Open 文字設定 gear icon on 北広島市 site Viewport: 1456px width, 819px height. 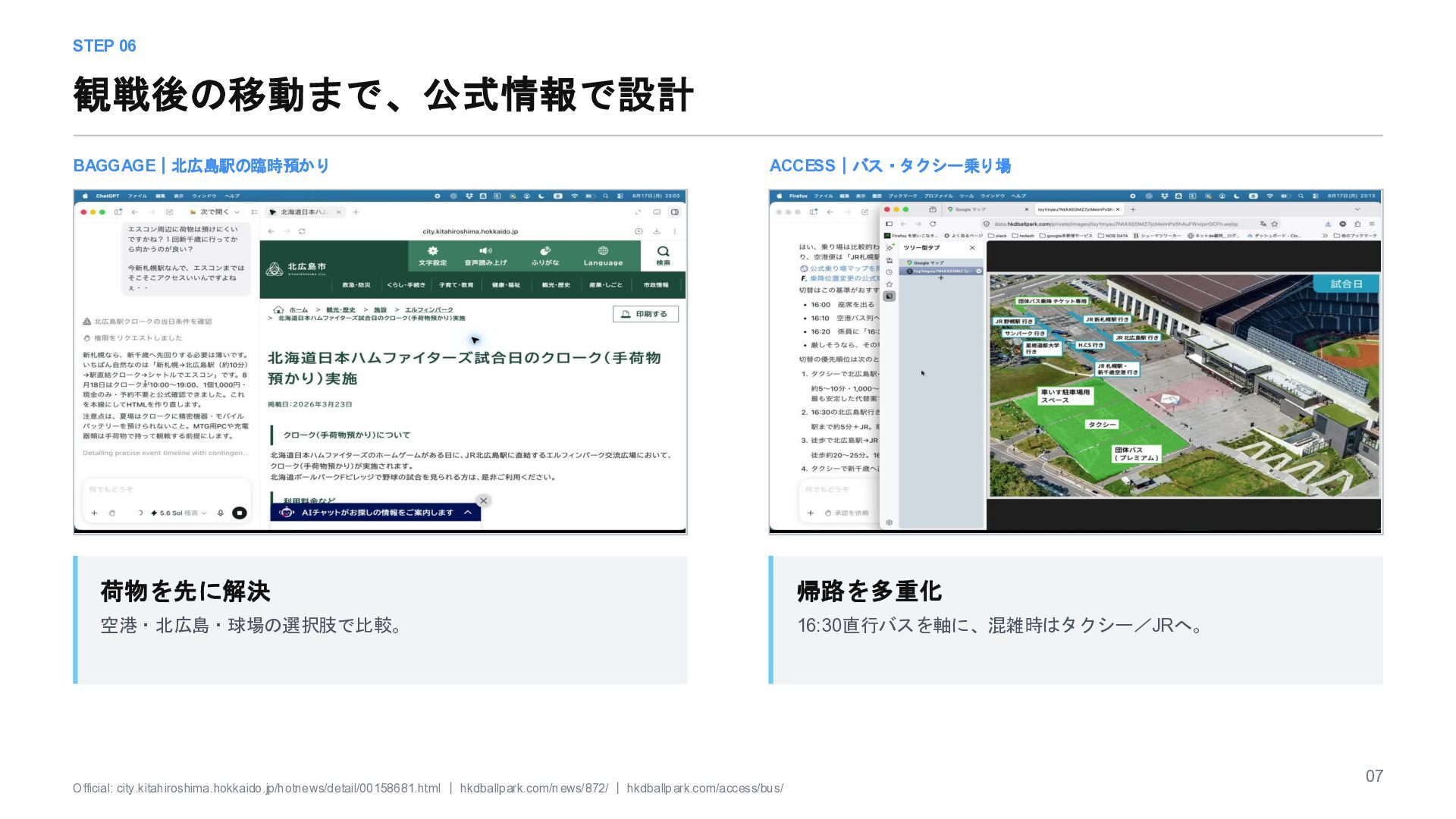tap(432, 251)
